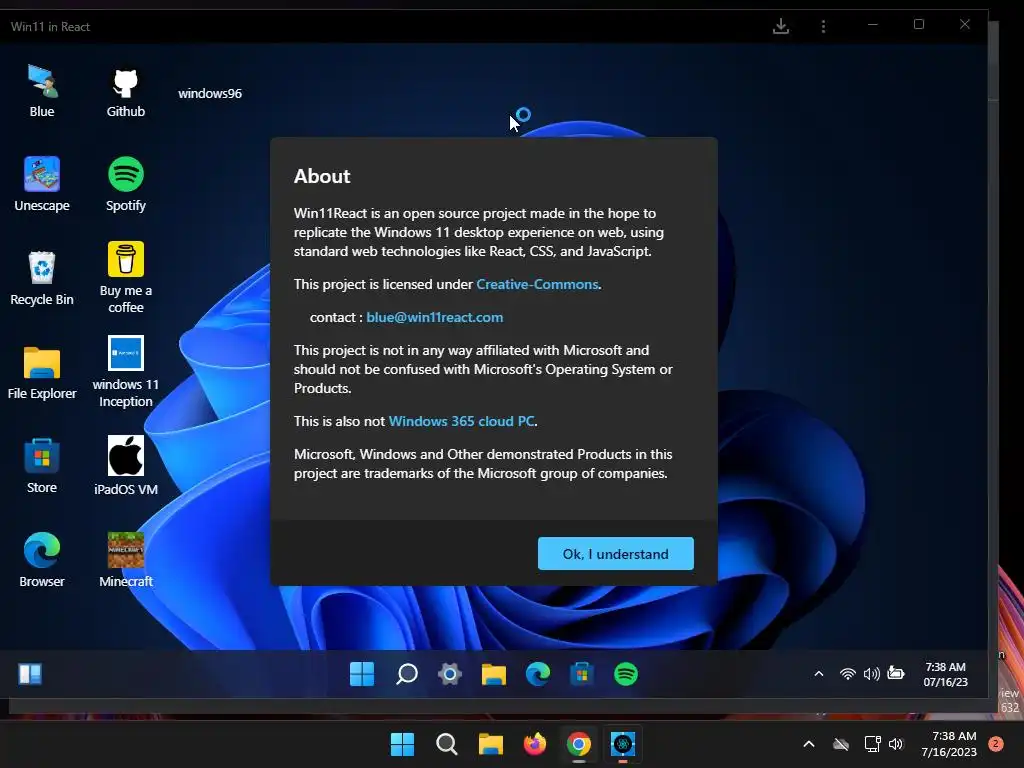Open the Github desktop shortcut
Screen dimensions: 1024x768
click(x=125, y=91)
